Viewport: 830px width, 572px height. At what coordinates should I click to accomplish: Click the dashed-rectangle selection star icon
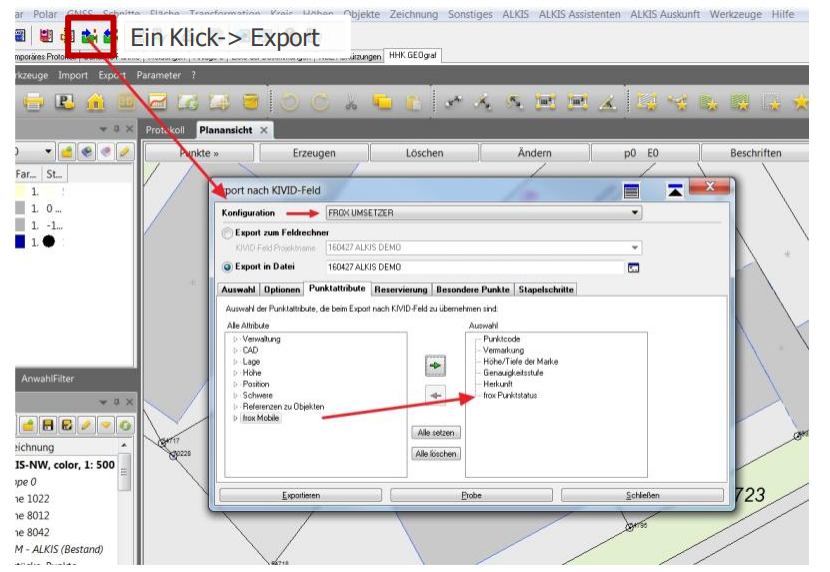(770, 102)
